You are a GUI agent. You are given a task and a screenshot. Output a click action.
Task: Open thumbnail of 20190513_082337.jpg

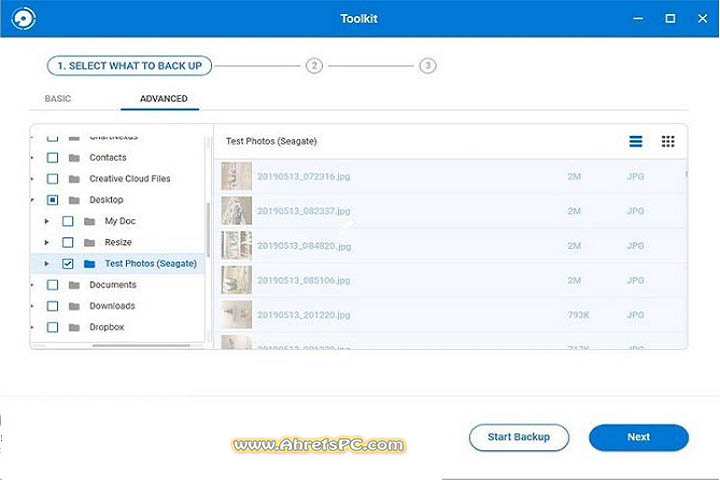(x=236, y=210)
